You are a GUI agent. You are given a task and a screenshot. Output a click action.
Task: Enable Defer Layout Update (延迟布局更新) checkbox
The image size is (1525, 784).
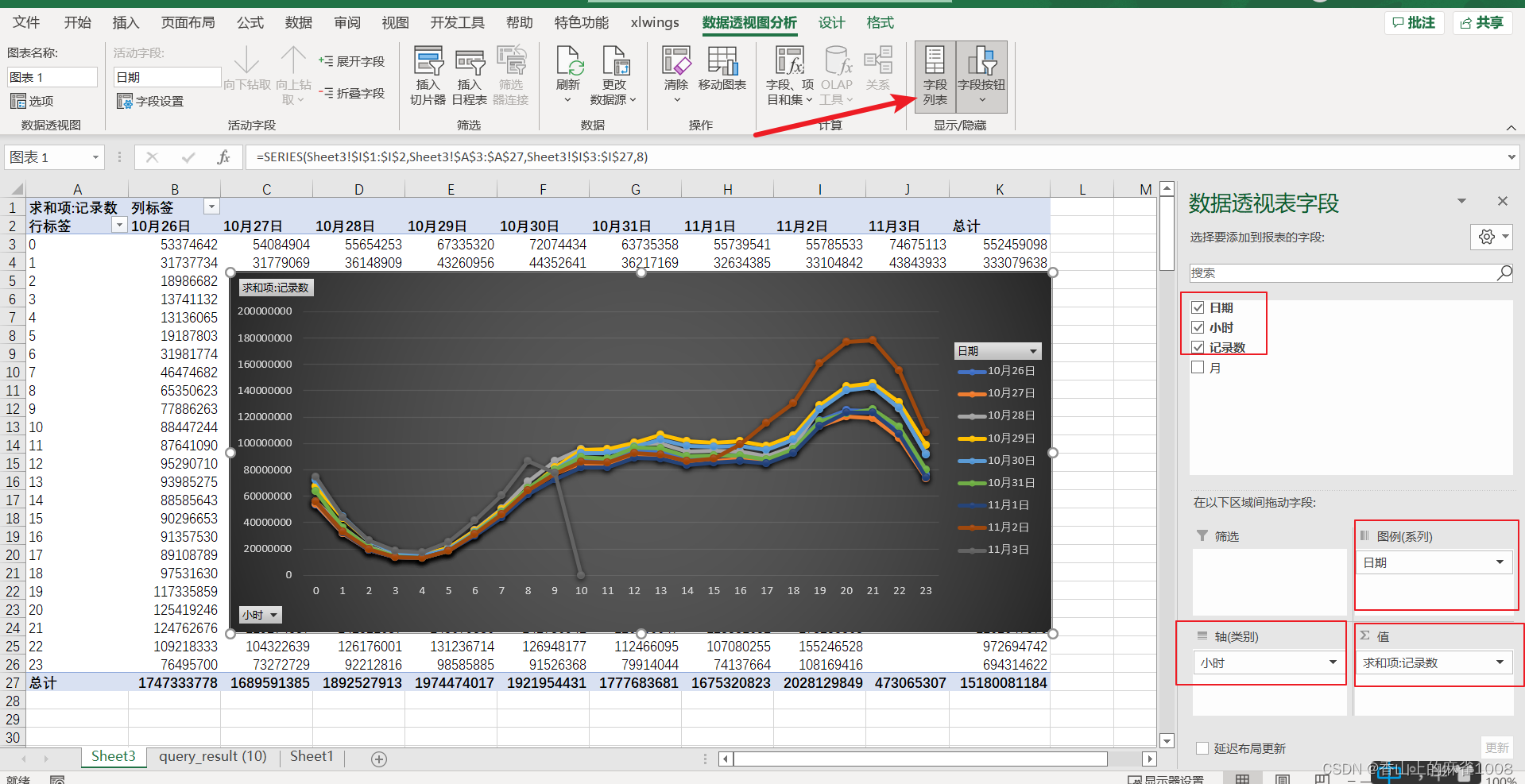coord(1202,748)
